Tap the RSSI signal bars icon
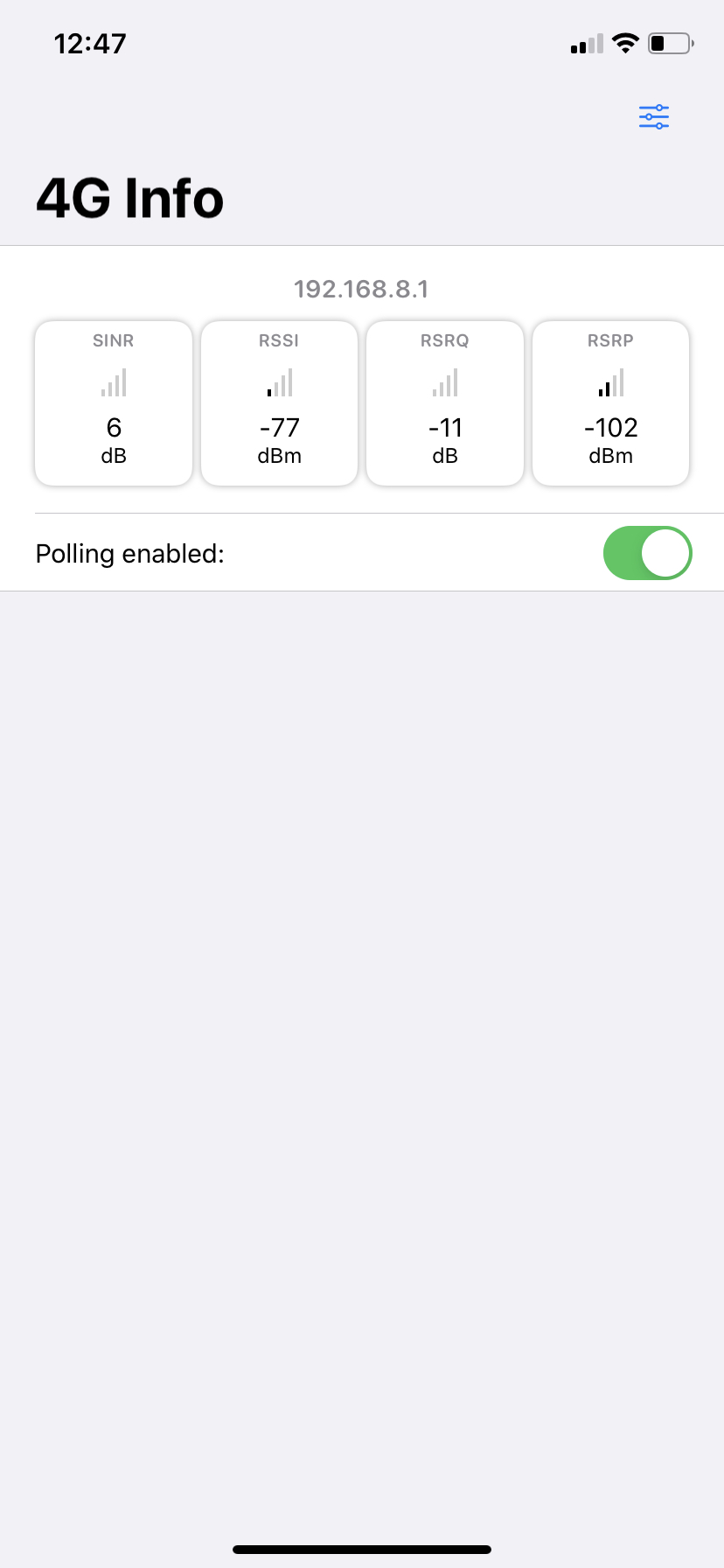The height and width of the screenshot is (1568, 724). coord(280,382)
